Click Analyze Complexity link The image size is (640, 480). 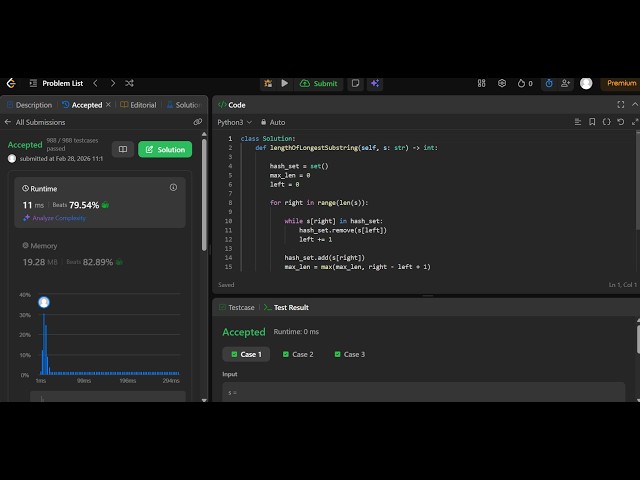[55, 218]
